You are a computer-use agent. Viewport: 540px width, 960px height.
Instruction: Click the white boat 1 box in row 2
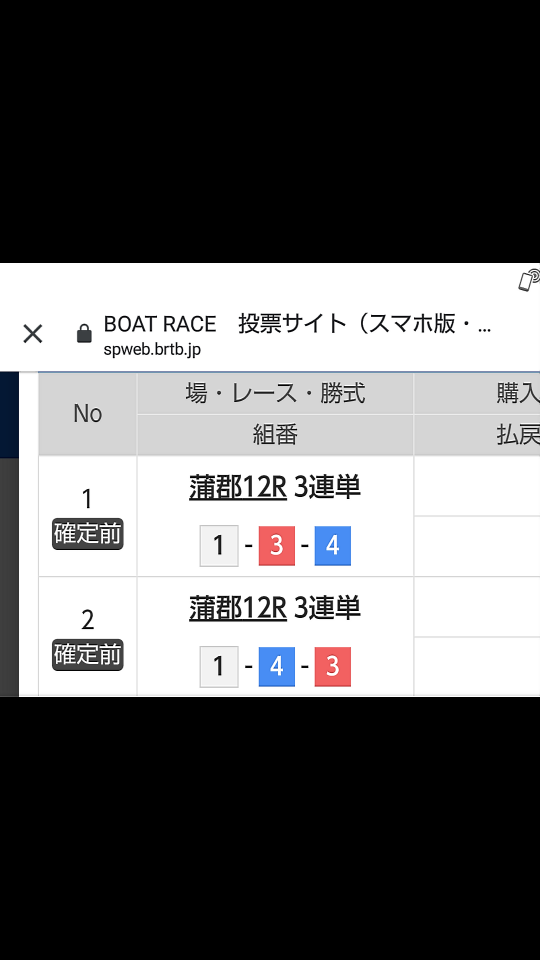(x=219, y=666)
